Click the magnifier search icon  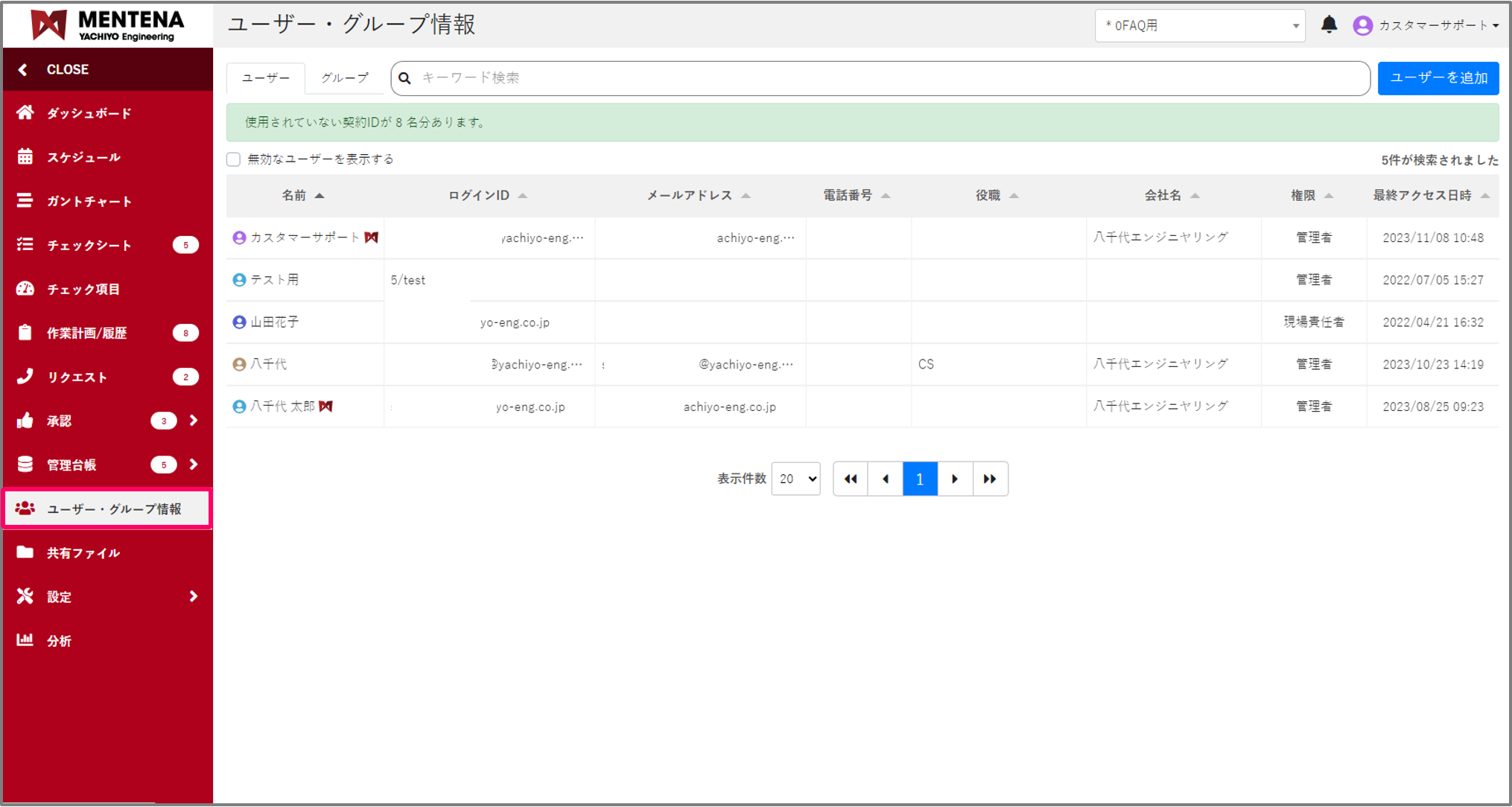[x=405, y=78]
